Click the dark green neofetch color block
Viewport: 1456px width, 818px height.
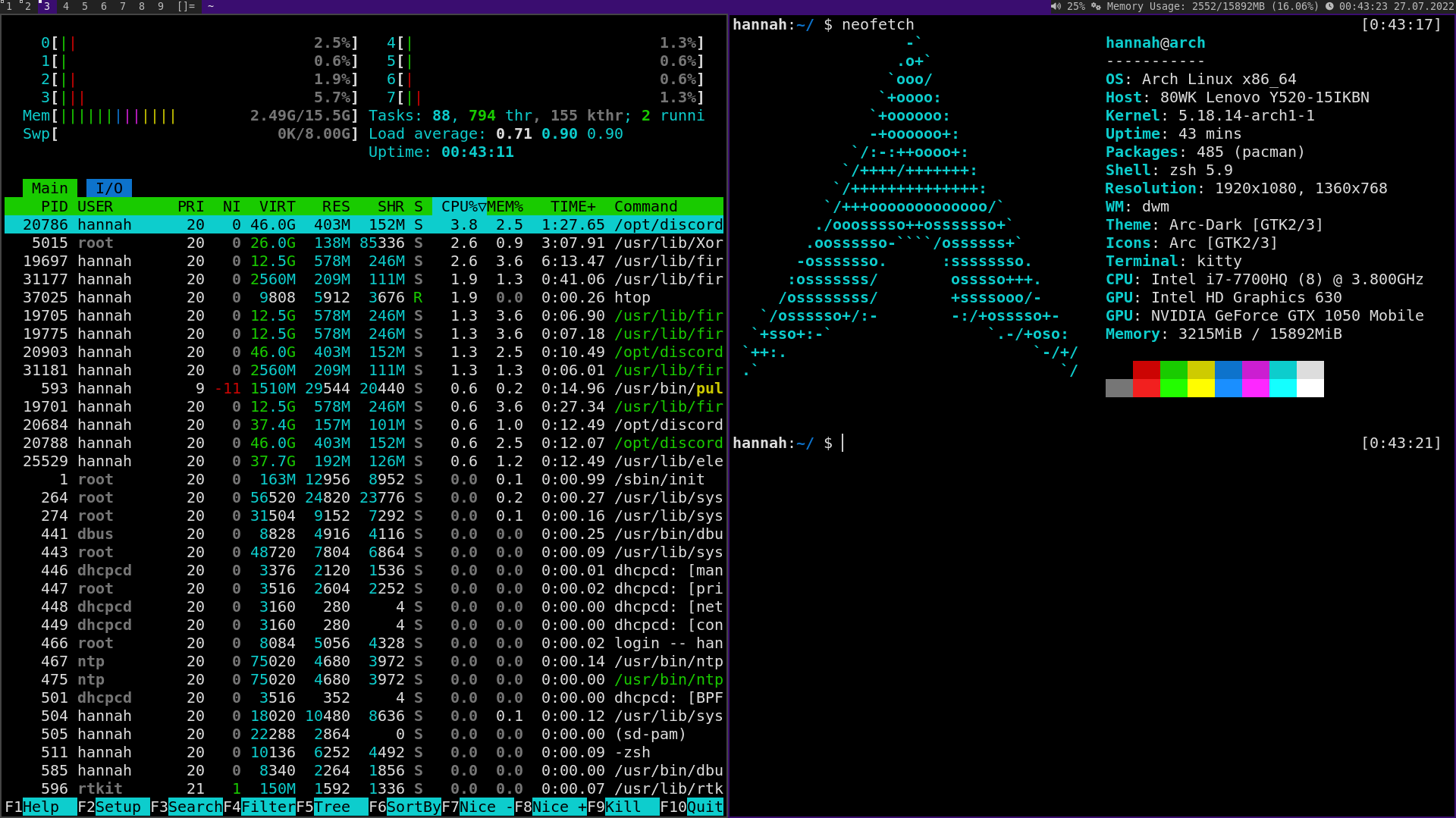click(1174, 370)
